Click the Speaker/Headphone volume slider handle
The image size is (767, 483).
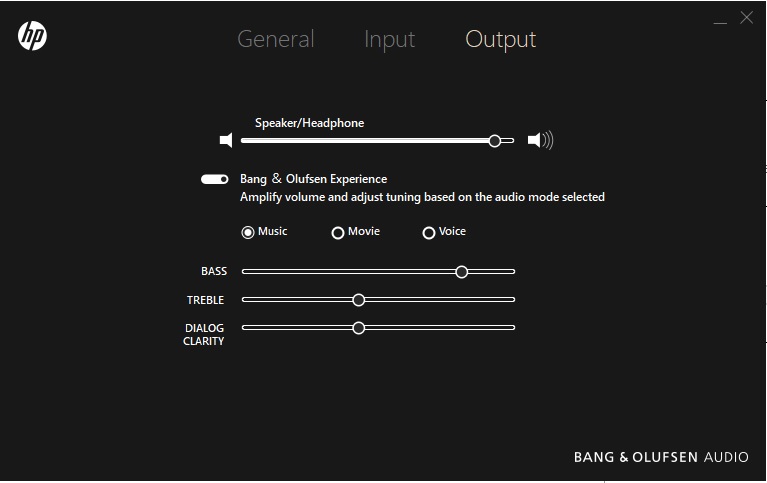pos(495,141)
